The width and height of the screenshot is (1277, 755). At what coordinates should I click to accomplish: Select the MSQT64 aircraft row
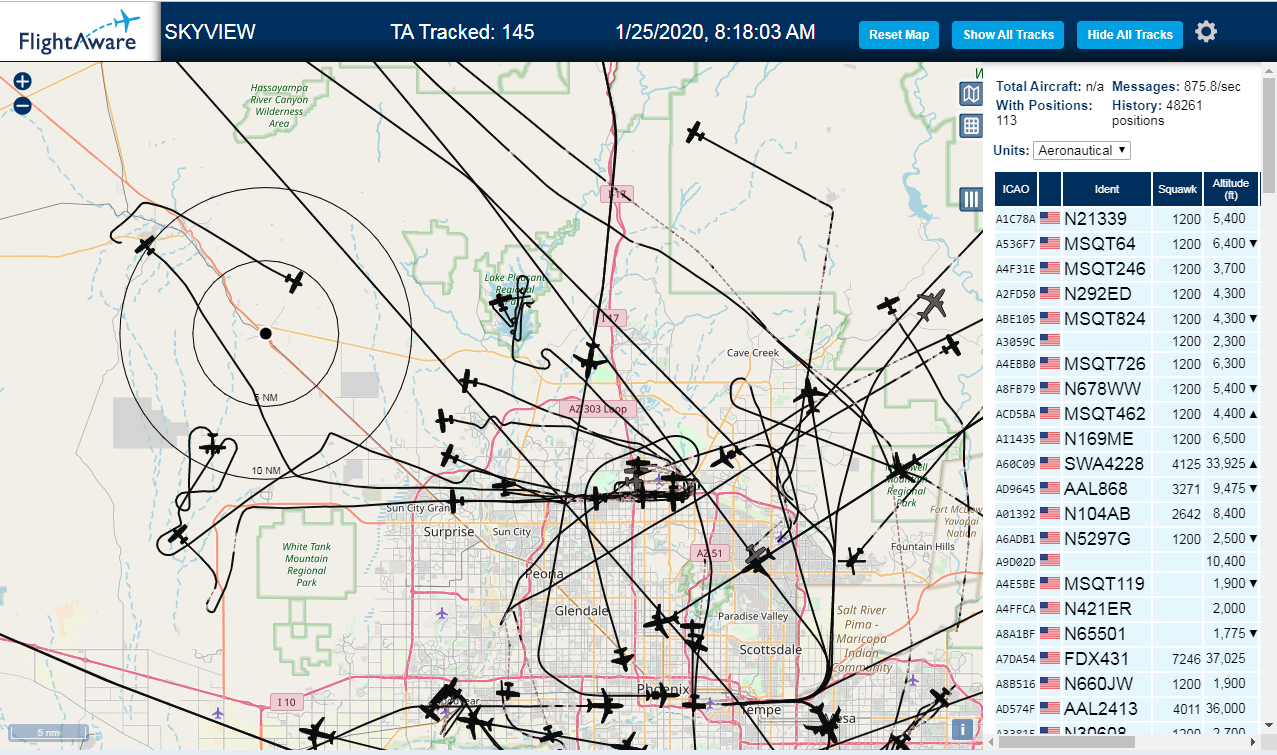coord(1127,243)
